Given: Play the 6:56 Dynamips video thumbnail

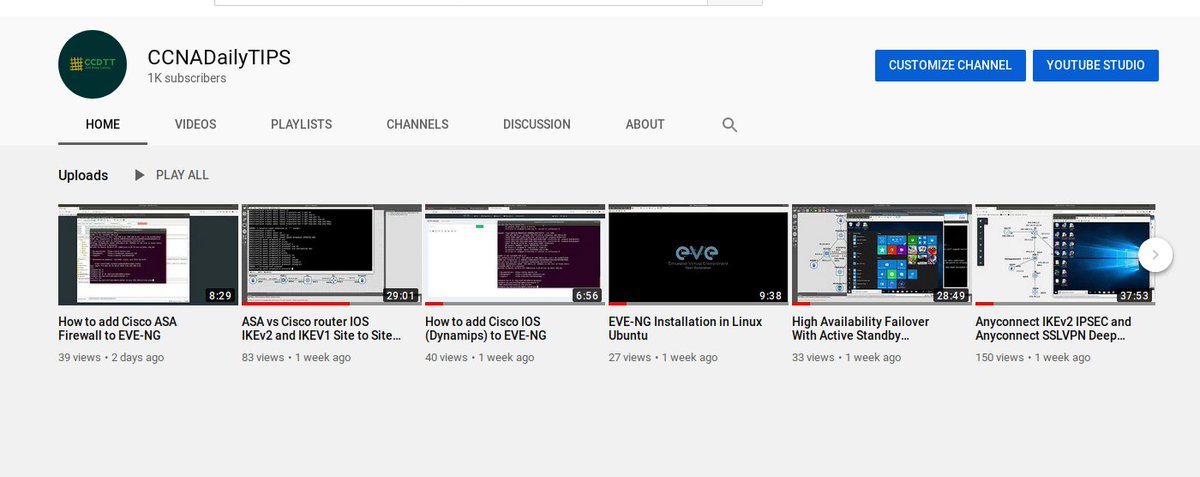Looking at the screenshot, I should pyautogui.click(x=515, y=254).
